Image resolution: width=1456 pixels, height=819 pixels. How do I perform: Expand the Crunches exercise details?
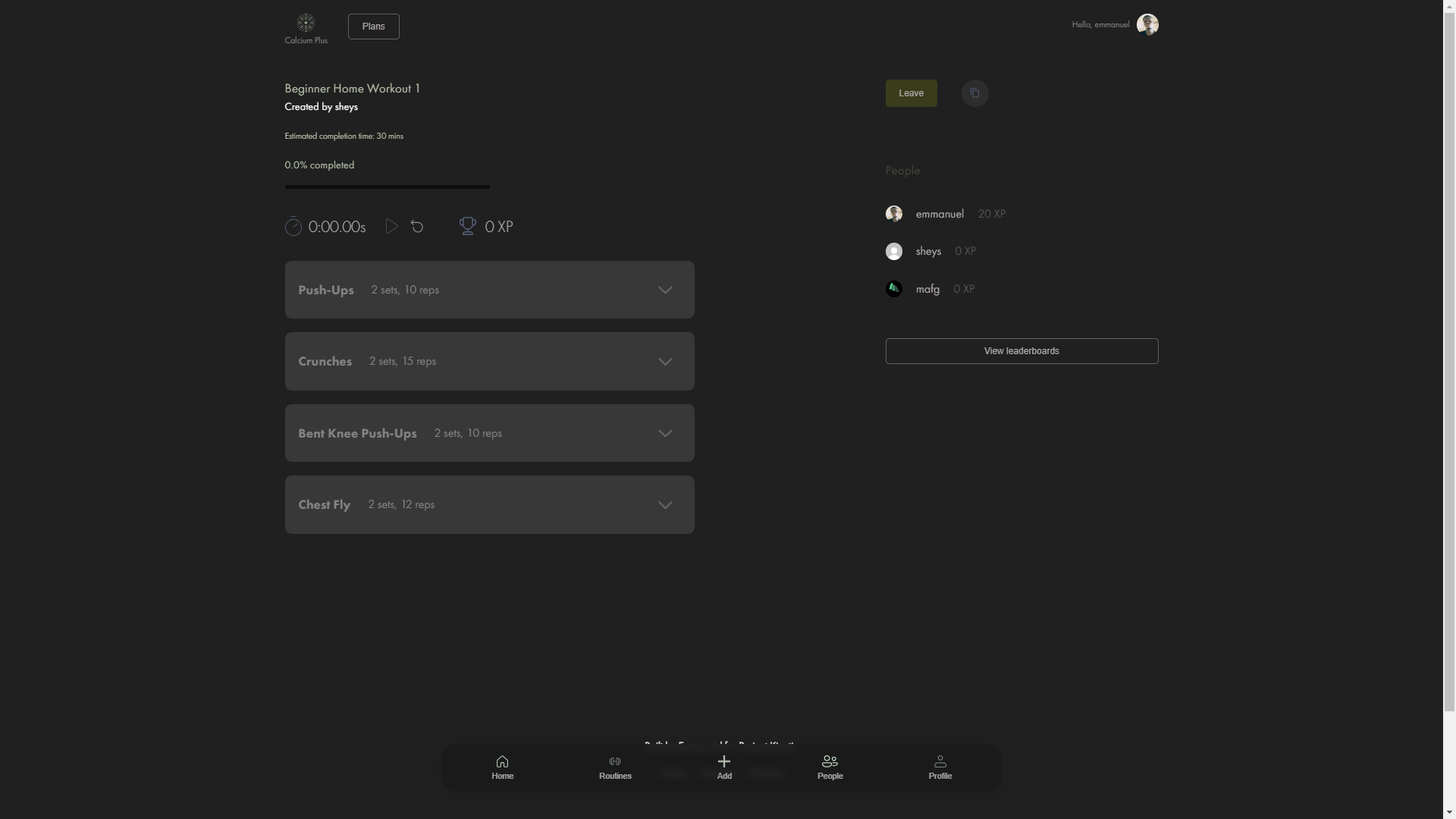point(665,362)
